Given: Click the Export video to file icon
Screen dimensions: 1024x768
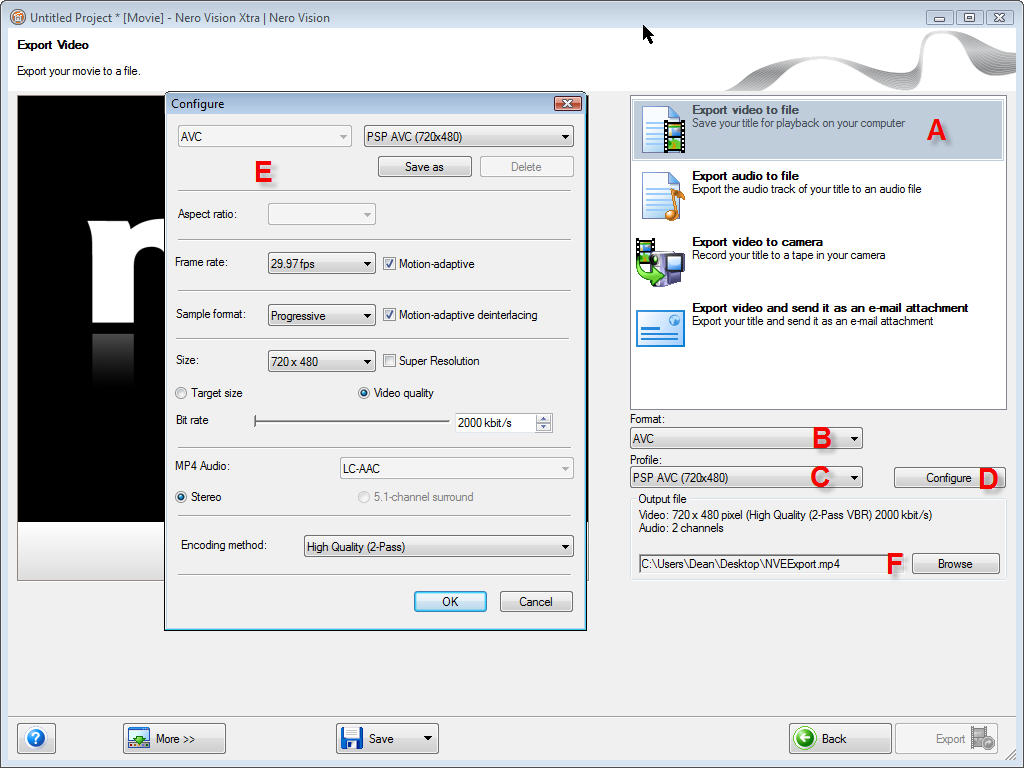Looking at the screenshot, I should [664, 129].
